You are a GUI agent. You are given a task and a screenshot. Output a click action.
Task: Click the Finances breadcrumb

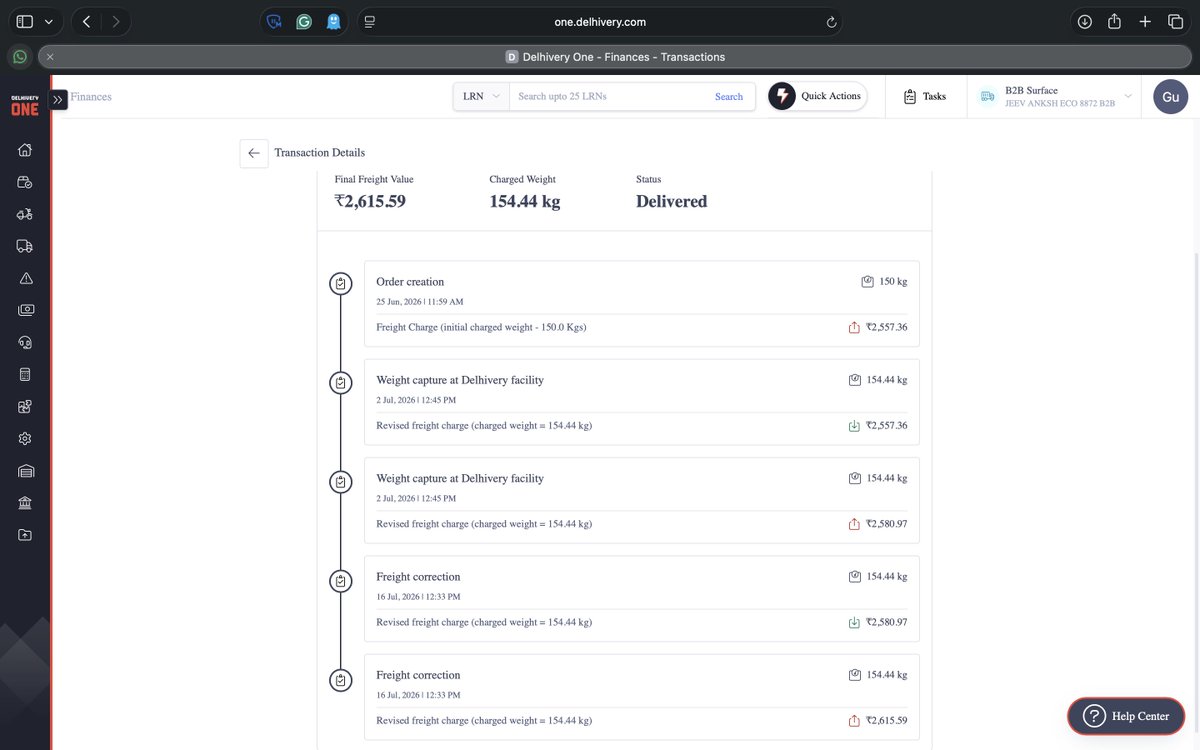91,97
